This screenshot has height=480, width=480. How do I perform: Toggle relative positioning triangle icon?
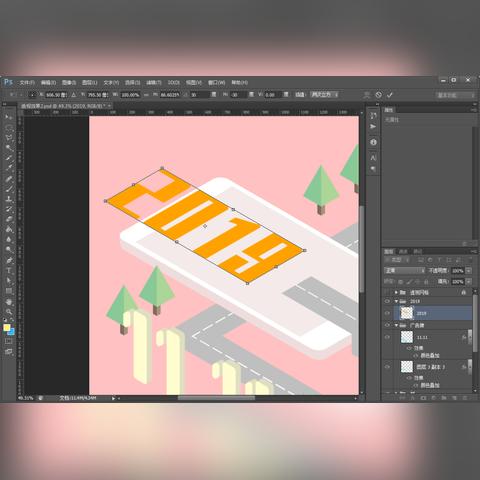coord(74,95)
